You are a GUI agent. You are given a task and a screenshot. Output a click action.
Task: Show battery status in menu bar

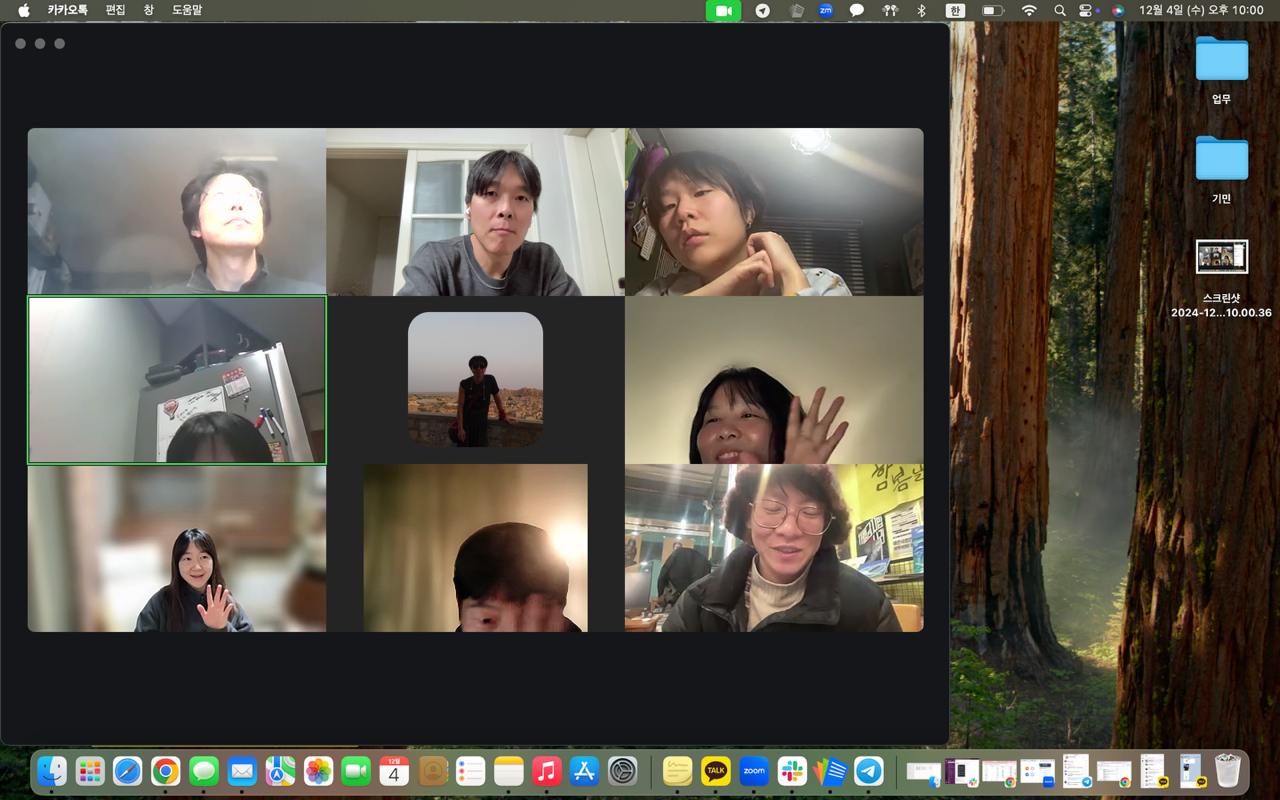(993, 10)
